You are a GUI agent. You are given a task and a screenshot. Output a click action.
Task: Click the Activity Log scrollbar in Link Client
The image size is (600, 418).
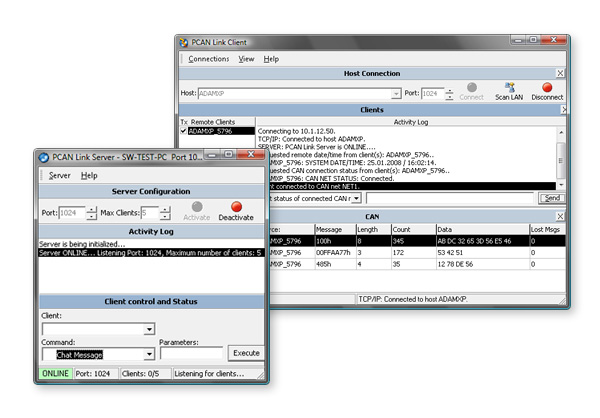561,160
